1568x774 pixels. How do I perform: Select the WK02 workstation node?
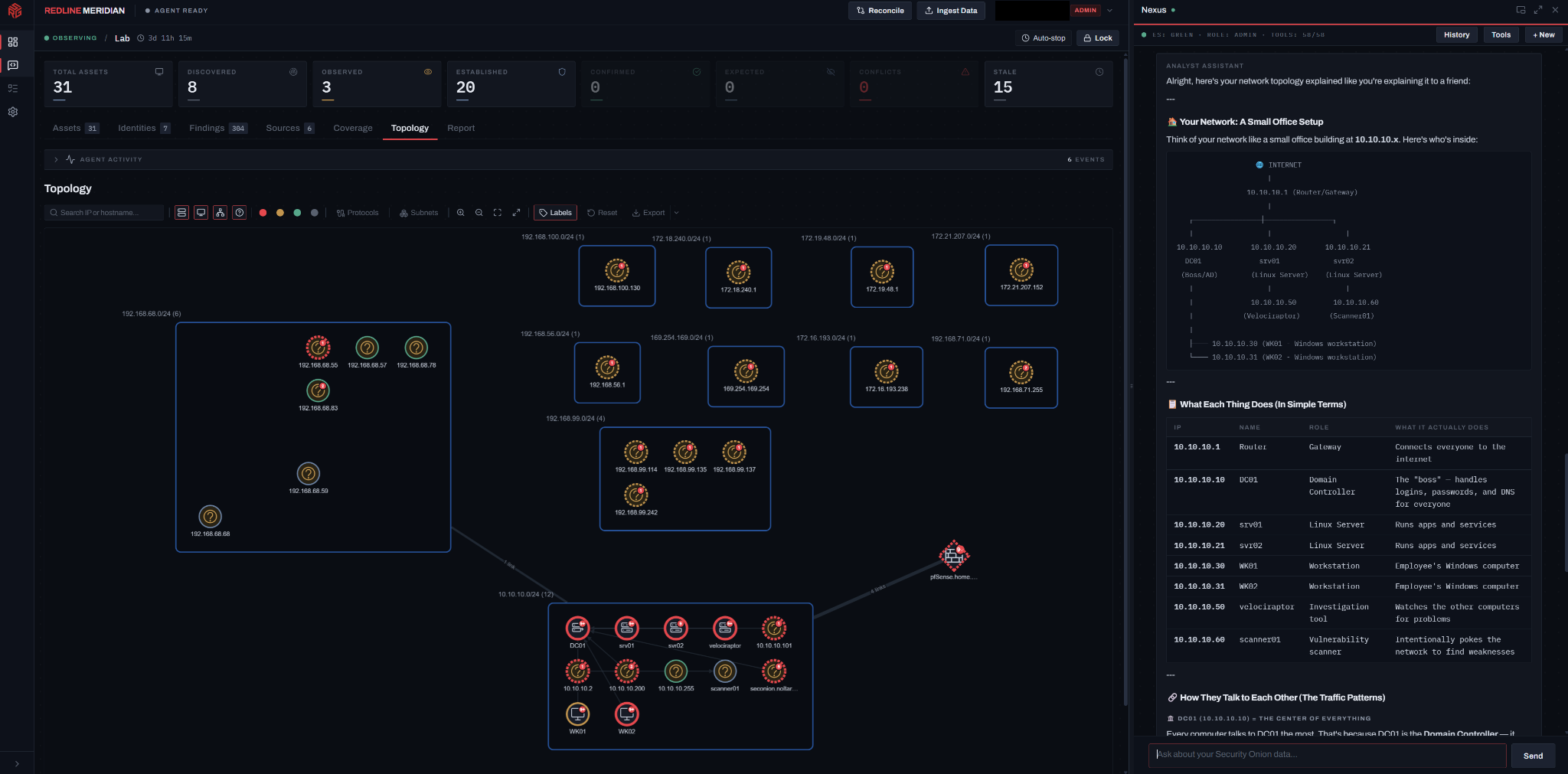click(x=627, y=714)
